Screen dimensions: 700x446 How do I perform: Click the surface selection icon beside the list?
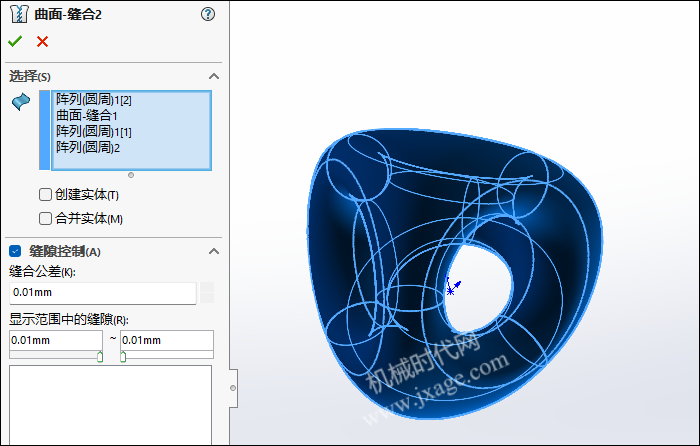point(21,101)
